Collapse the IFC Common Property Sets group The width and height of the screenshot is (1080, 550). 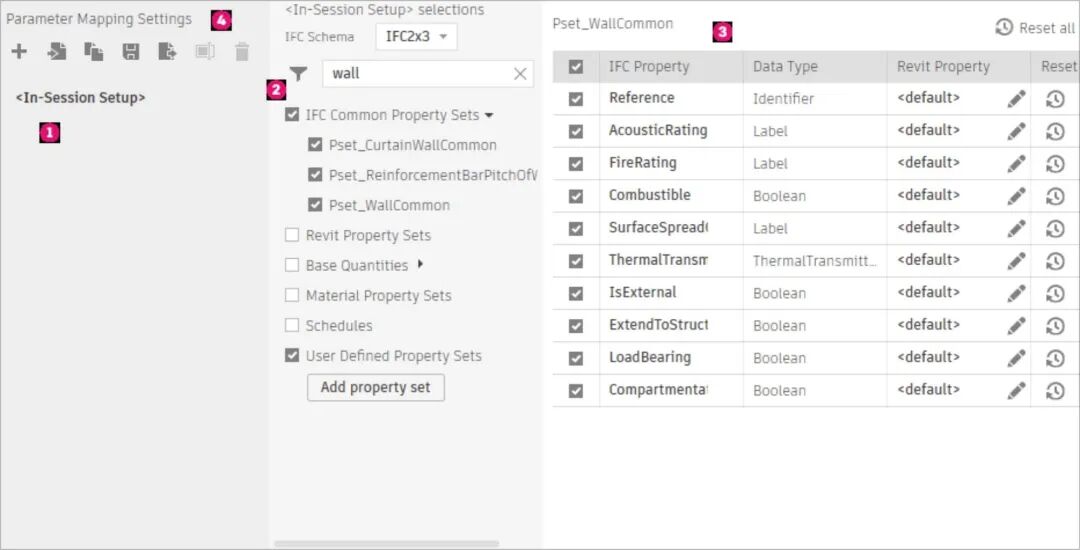(489, 116)
